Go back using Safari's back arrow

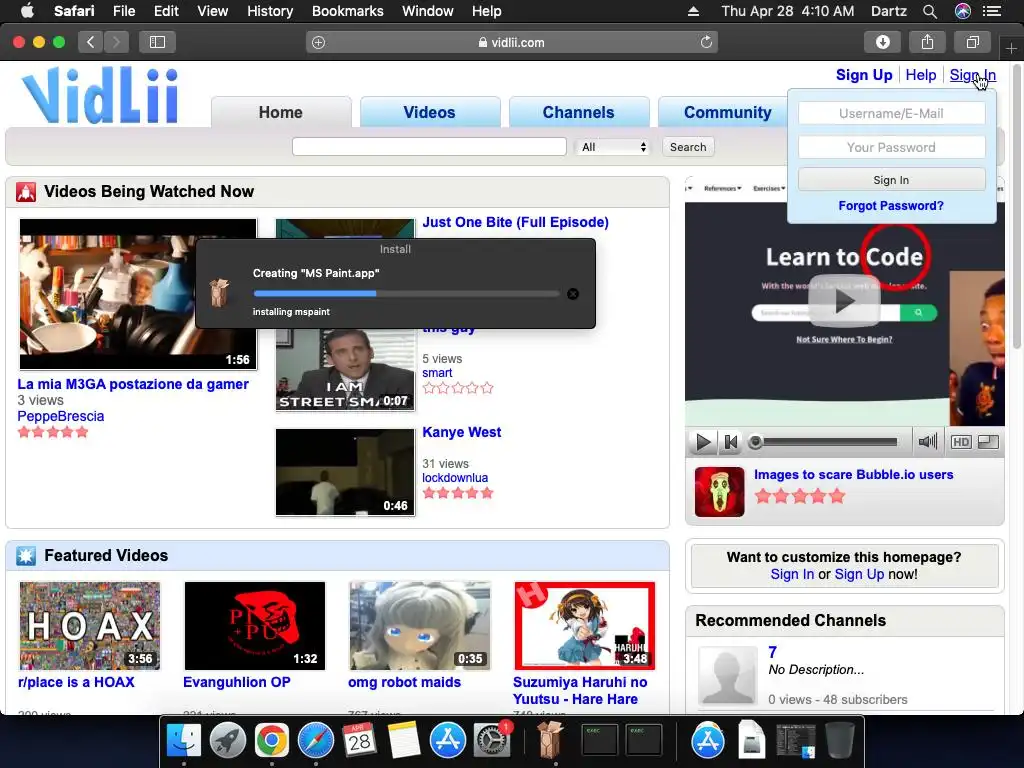90,42
